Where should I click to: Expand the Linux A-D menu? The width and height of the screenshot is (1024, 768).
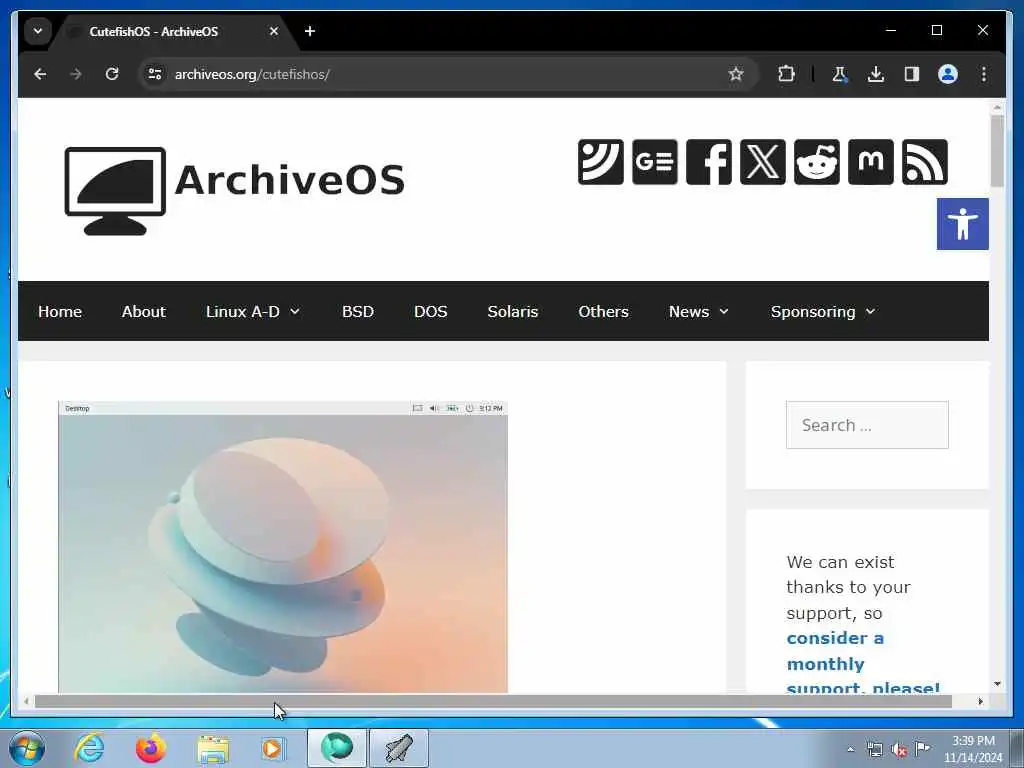pyautogui.click(x=253, y=312)
